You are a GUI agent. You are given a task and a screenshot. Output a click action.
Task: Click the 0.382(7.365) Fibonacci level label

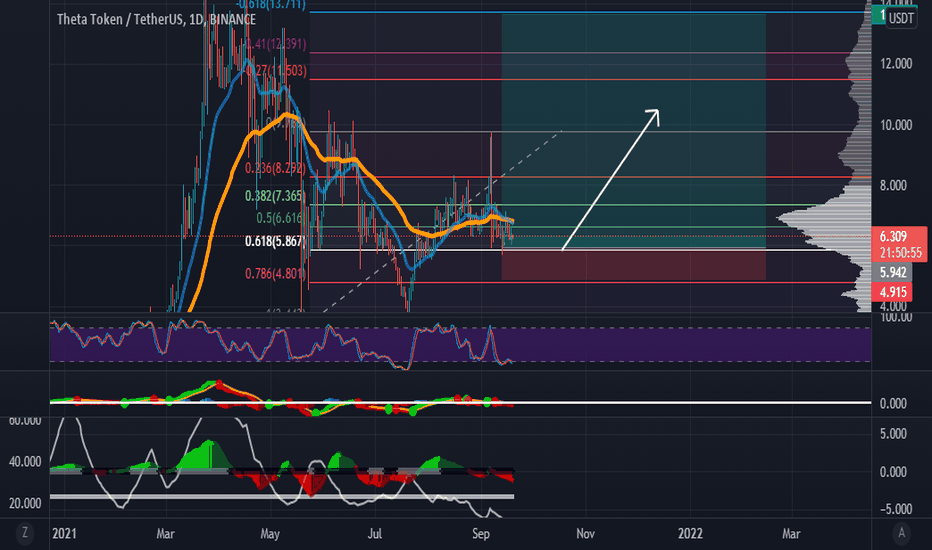tap(275, 196)
